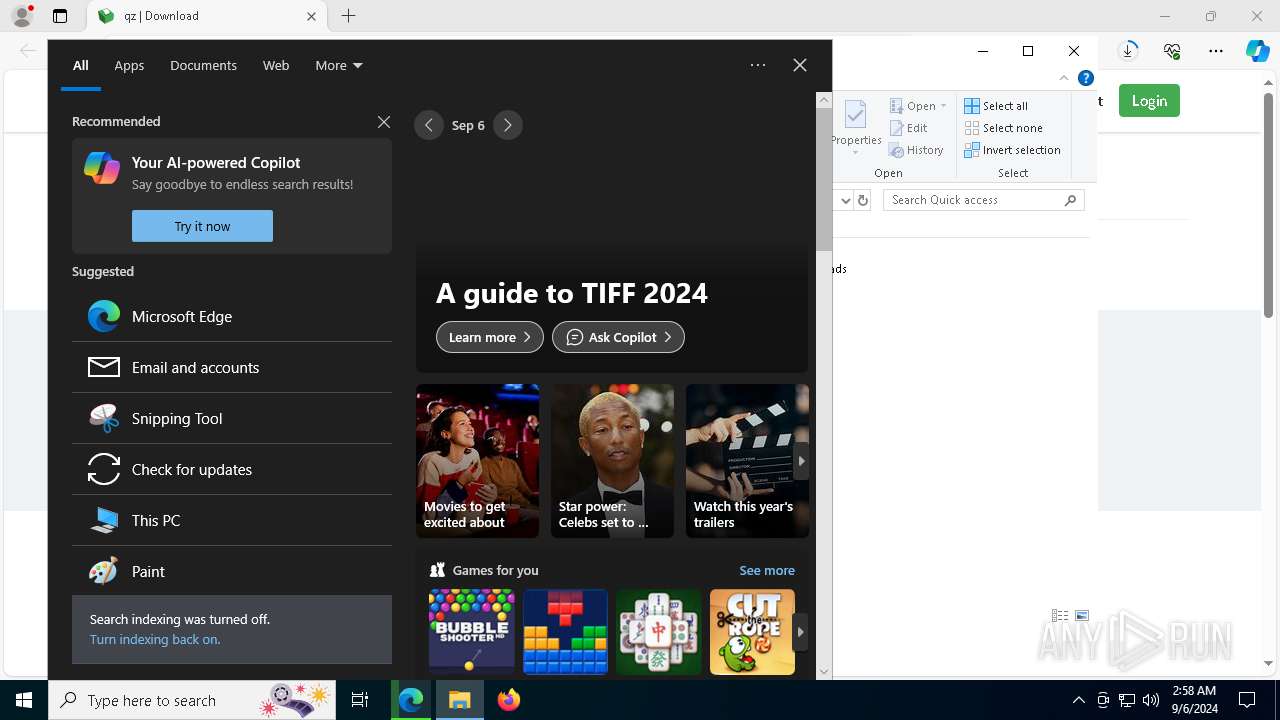
Task: Click Learn more about TIFF 2024
Action: 490,337
